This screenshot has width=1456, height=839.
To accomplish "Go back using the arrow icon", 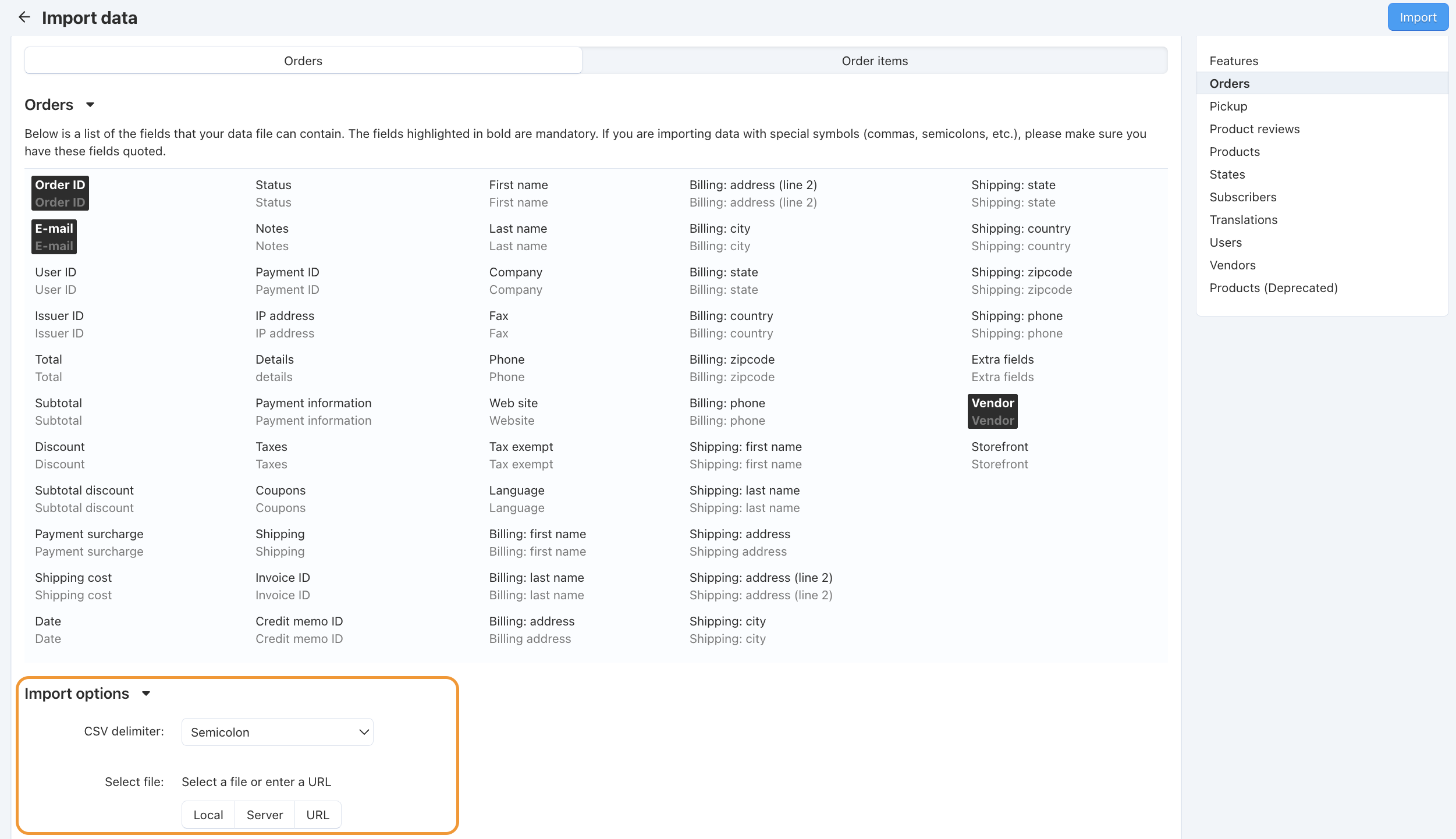I will pyautogui.click(x=24, y=17).
